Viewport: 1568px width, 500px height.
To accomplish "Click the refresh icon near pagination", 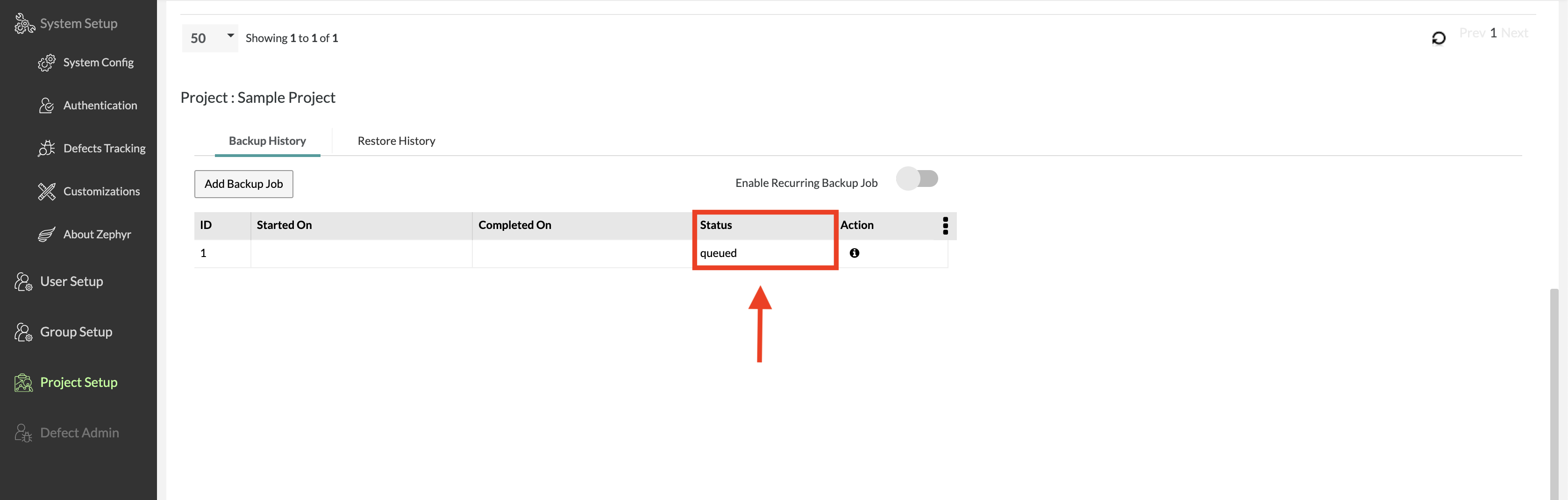I will click(x=1439, y=38).
